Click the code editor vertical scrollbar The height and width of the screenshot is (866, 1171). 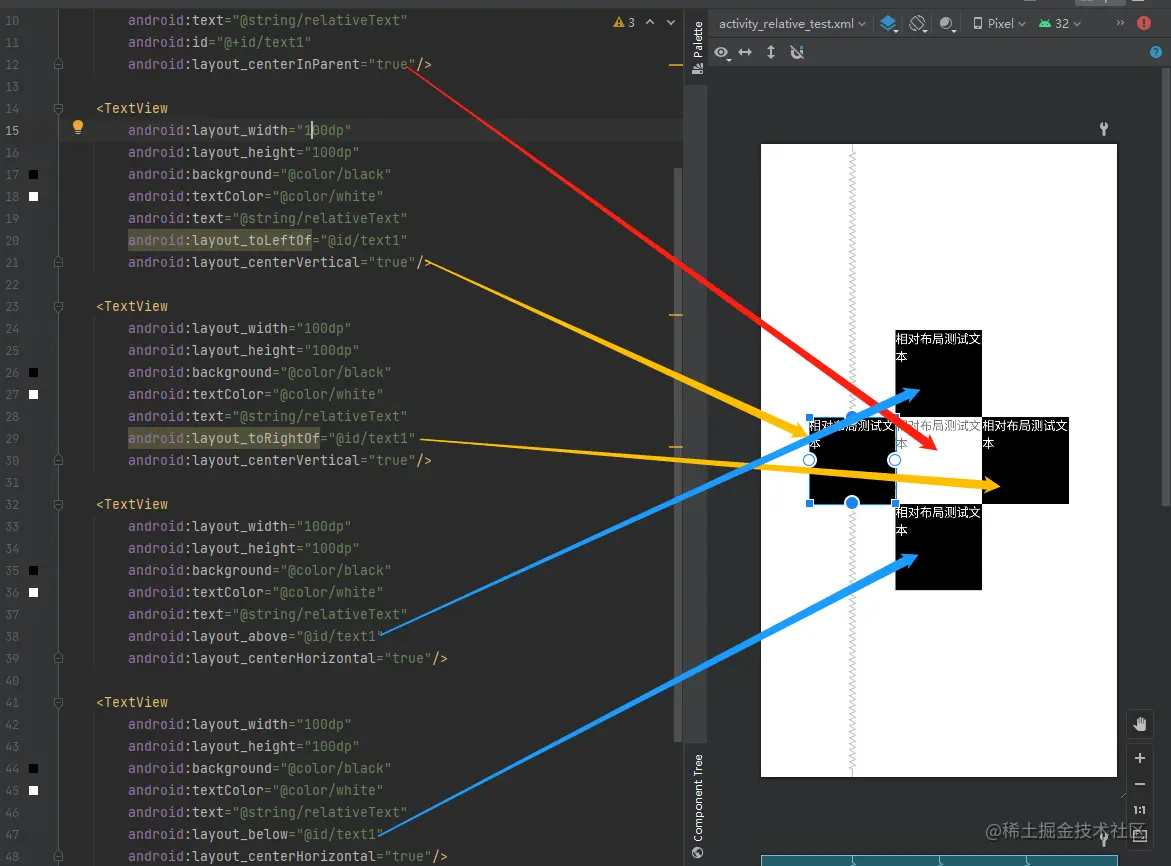click(678, 454)
